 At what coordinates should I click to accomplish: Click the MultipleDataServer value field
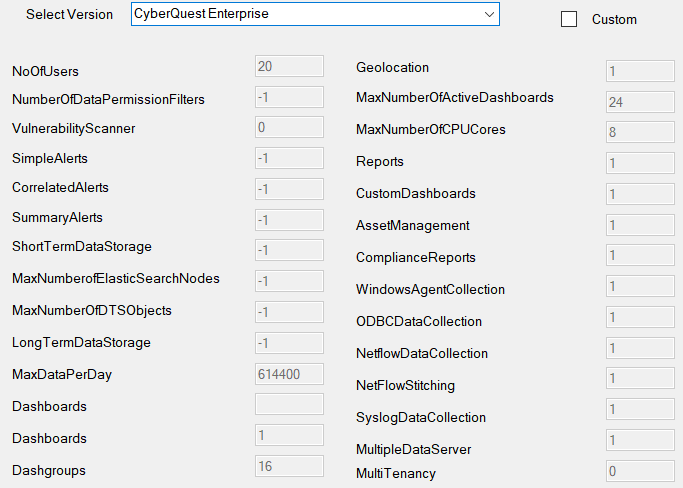pos(640,440)
